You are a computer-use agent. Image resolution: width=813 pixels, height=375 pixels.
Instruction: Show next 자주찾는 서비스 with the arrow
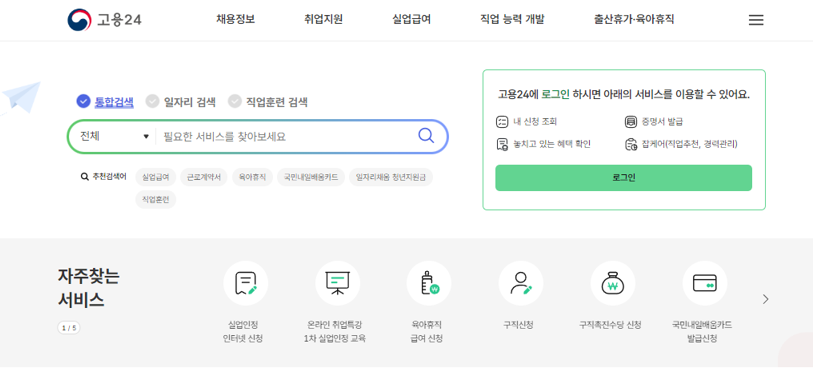(x=766, y=299)
